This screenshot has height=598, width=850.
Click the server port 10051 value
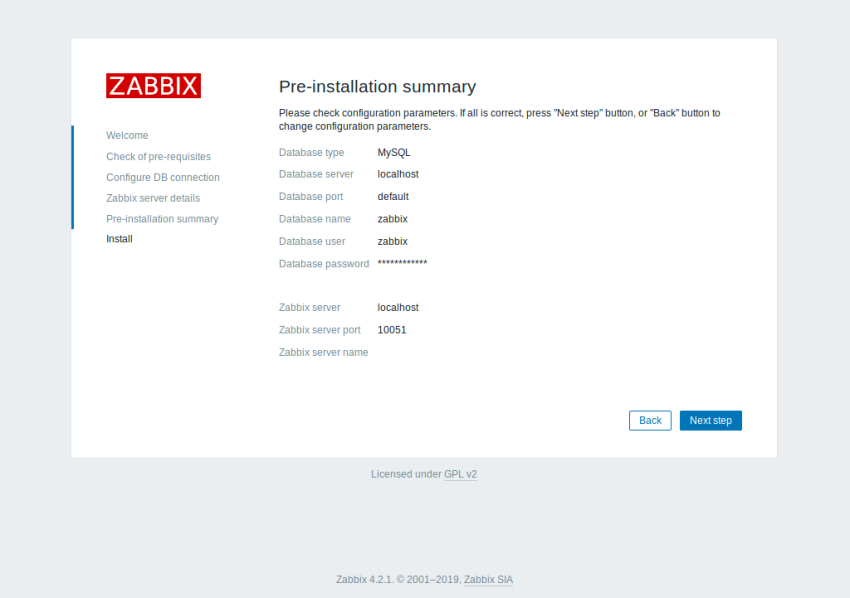point(392,330)
